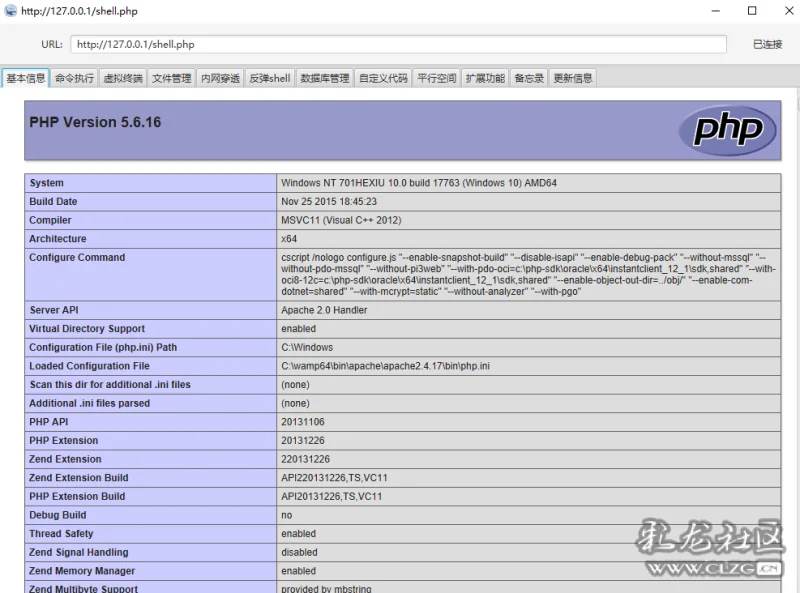The height and width of the screenshot is (593, 800).
Task: Click the application icon in the title bar
Action: click(10, 11)
